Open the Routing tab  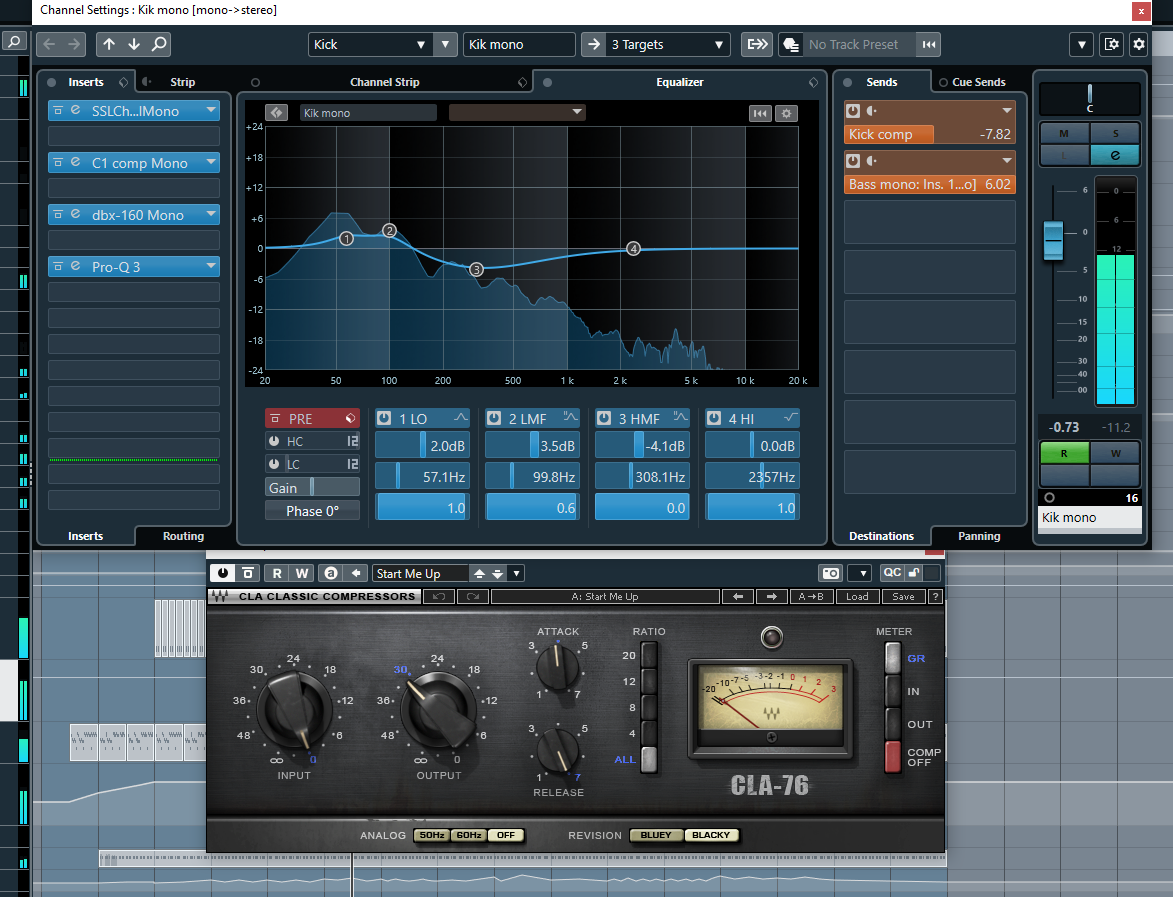click(183, 536)
